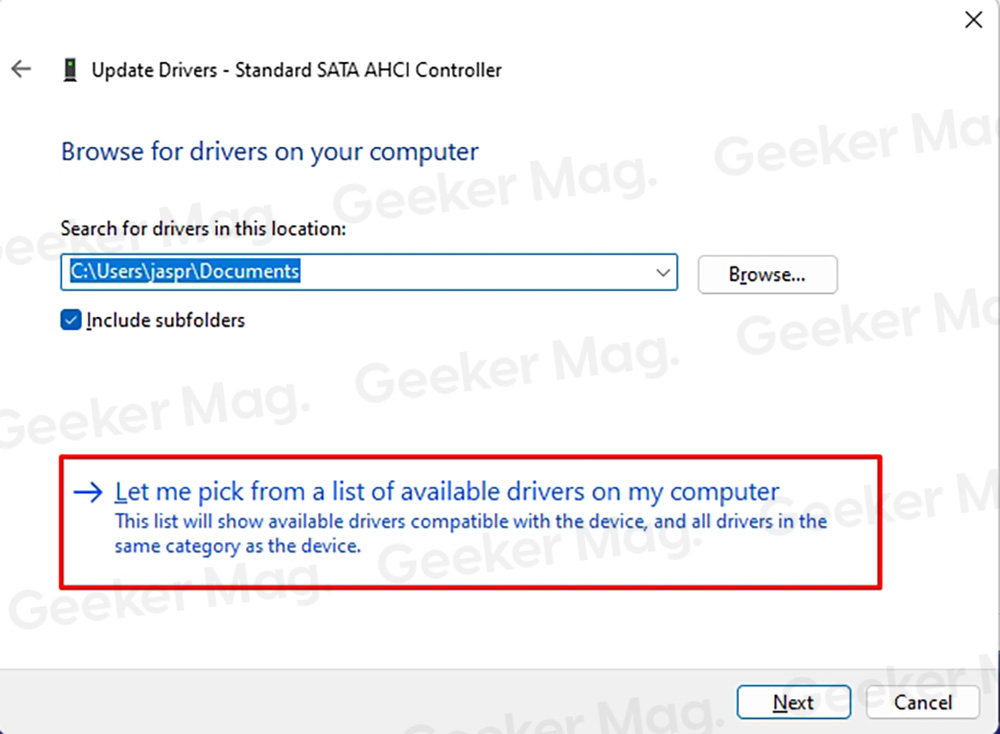
Task: Click the Next button
Action: pyautogui.click(x=793, y=702)
